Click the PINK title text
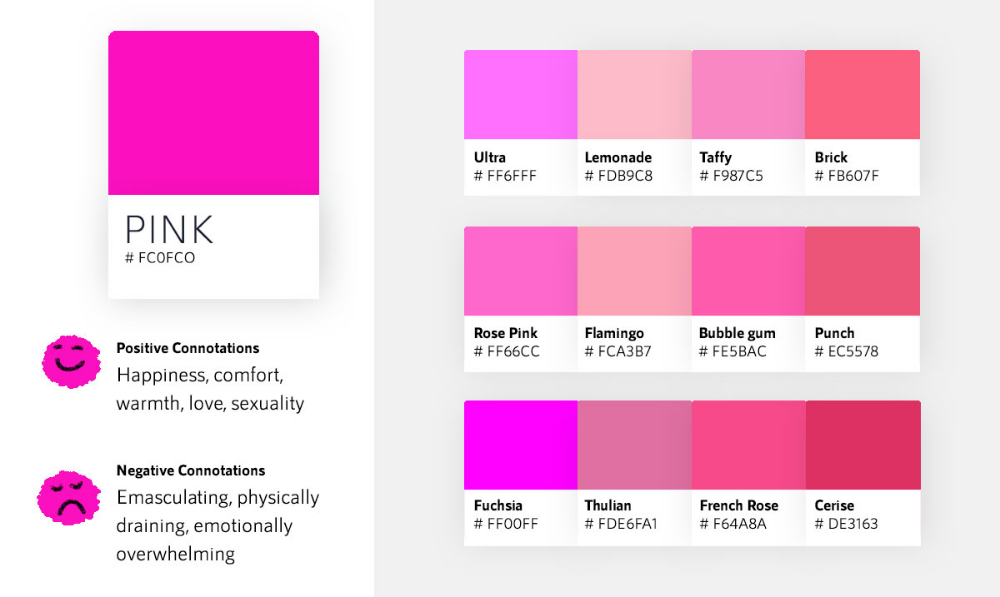The width and height of the screenshot is (1000, 597). click(169, 230)
